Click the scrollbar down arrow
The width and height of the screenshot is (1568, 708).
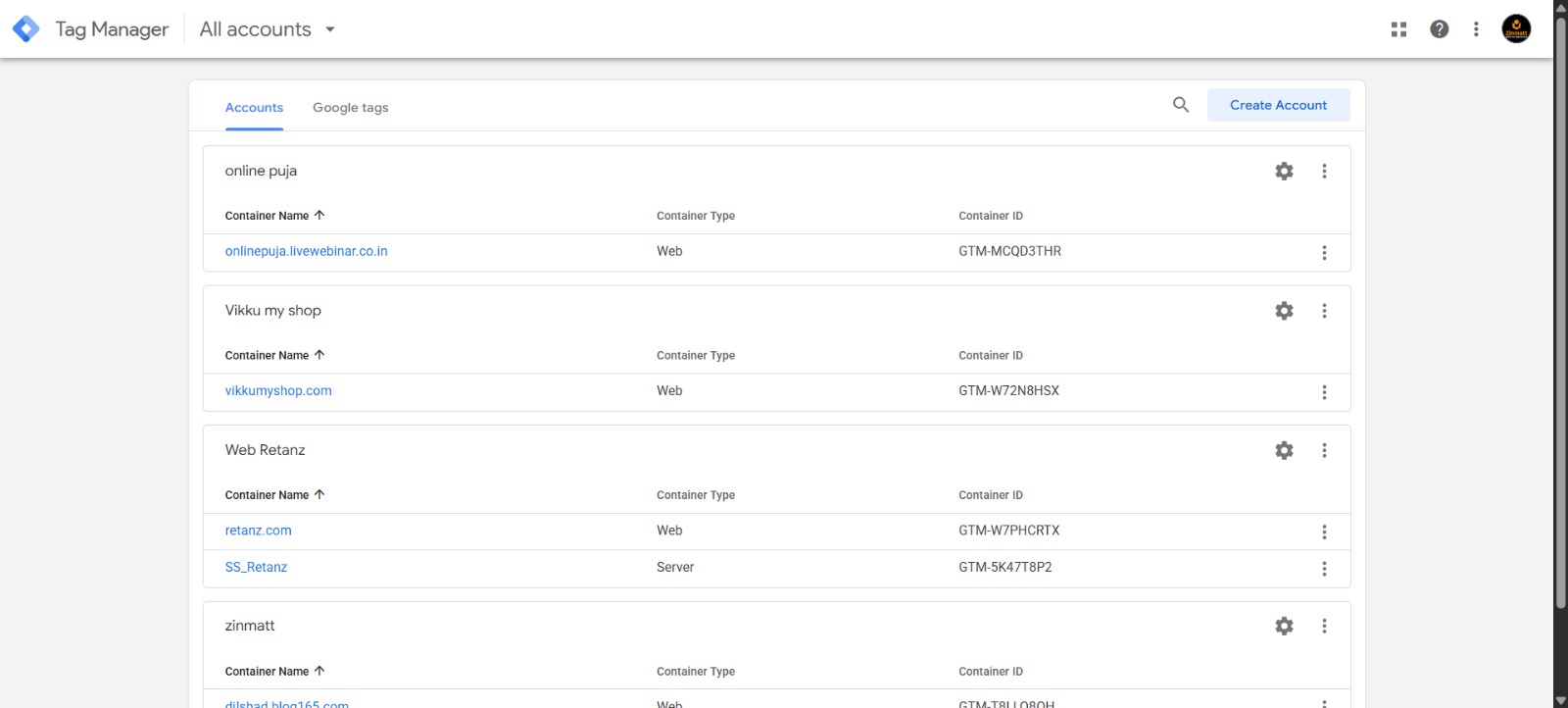point(1560,700)
